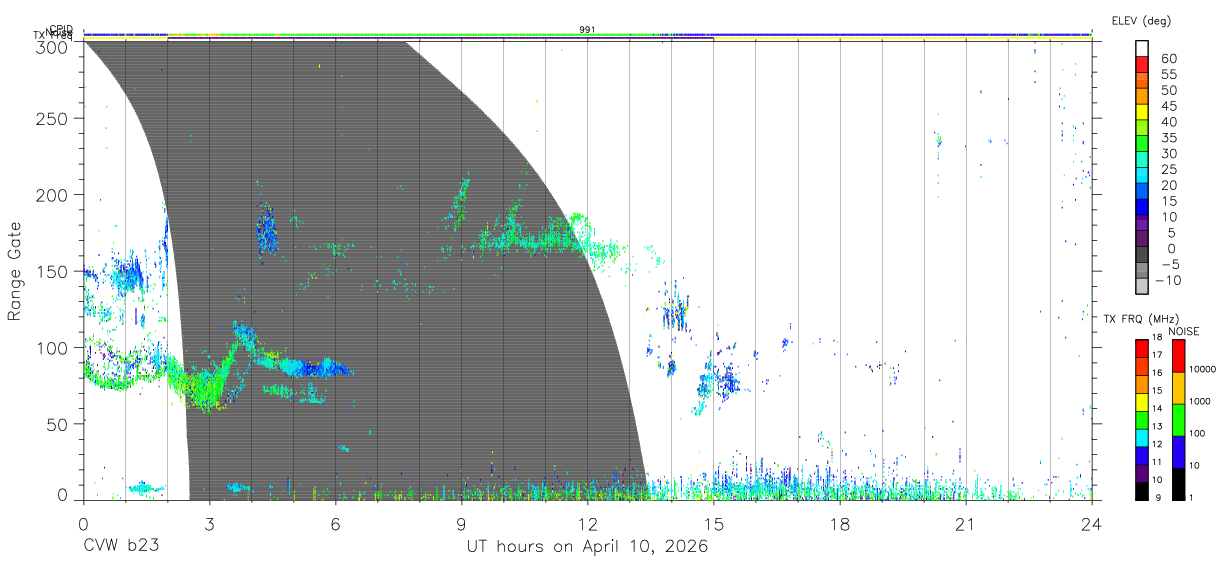Click the '18' tick label on the UT hours axis
This screenshot has height=567, width=1228.
[839, 524]
